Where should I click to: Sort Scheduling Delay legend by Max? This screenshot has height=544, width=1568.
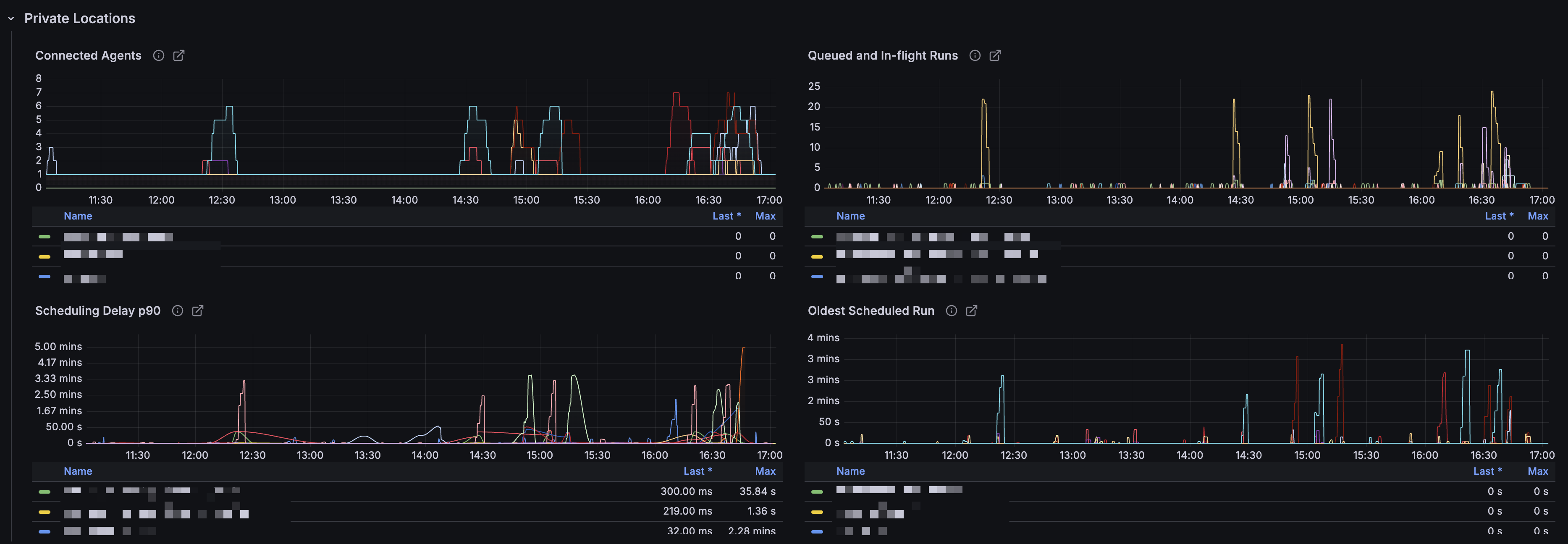[765, 471]
